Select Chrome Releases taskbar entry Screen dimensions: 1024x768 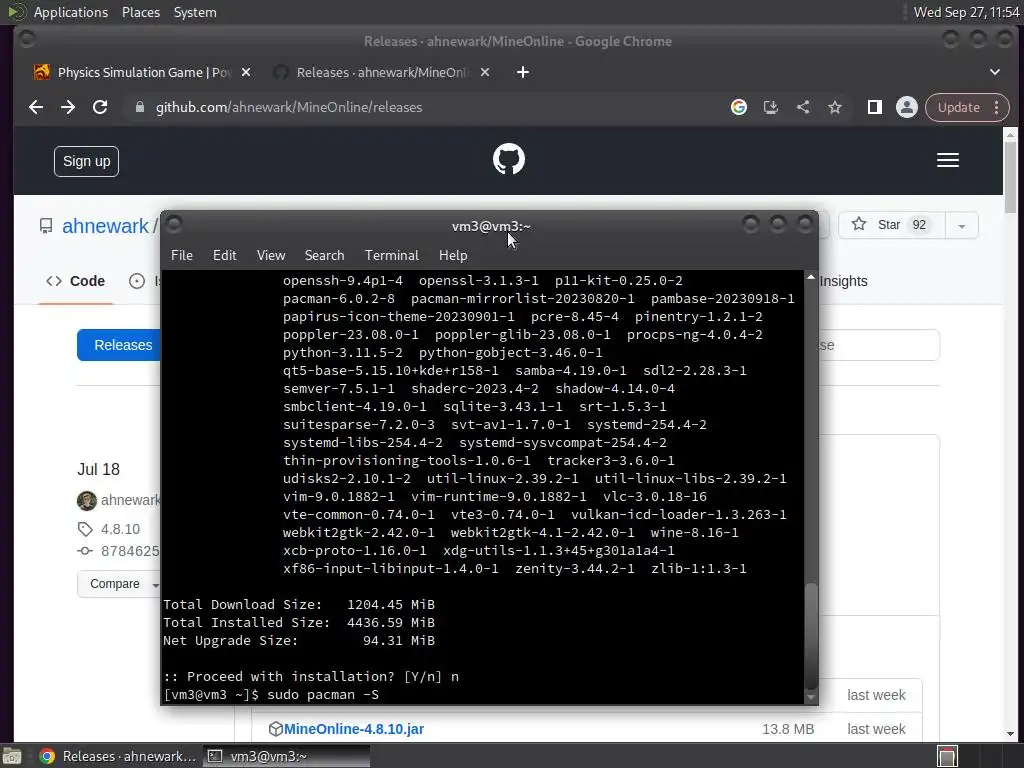(x=118, y=756)
